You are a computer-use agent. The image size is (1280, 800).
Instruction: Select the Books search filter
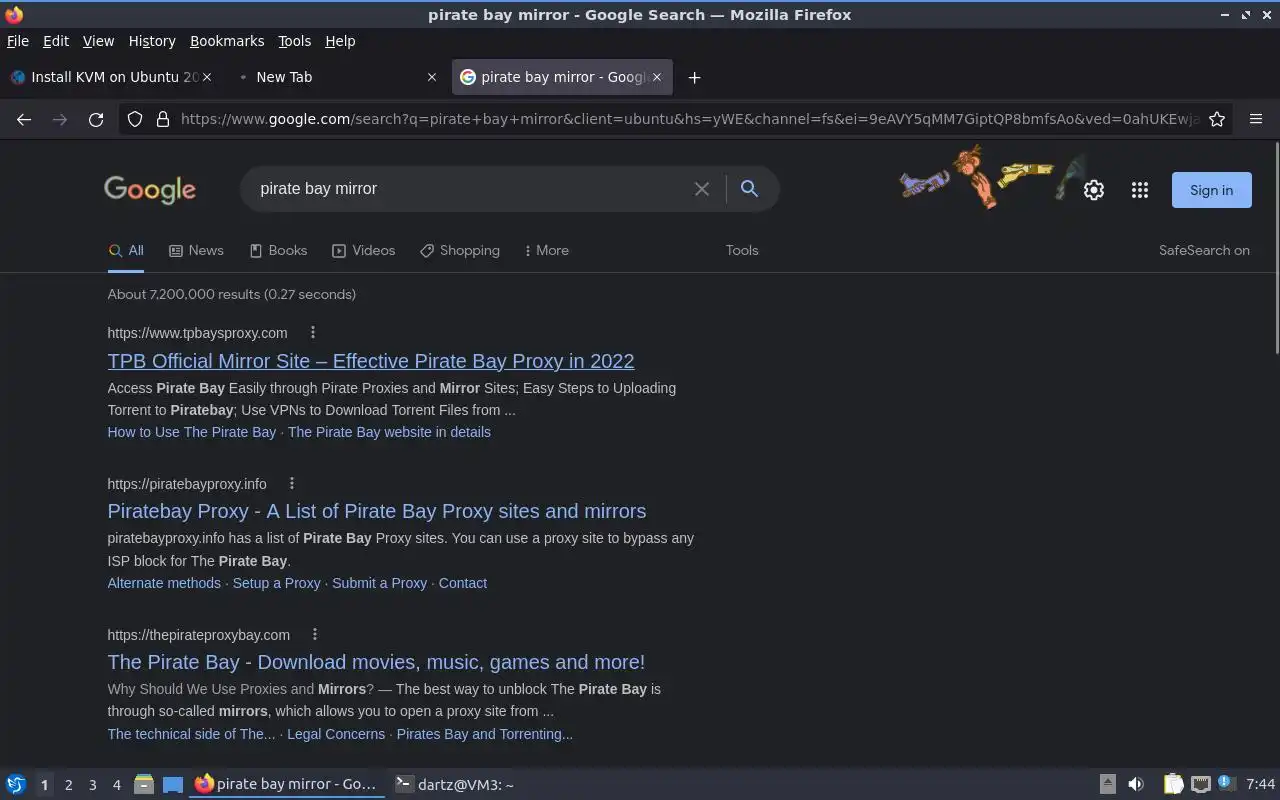278,251
